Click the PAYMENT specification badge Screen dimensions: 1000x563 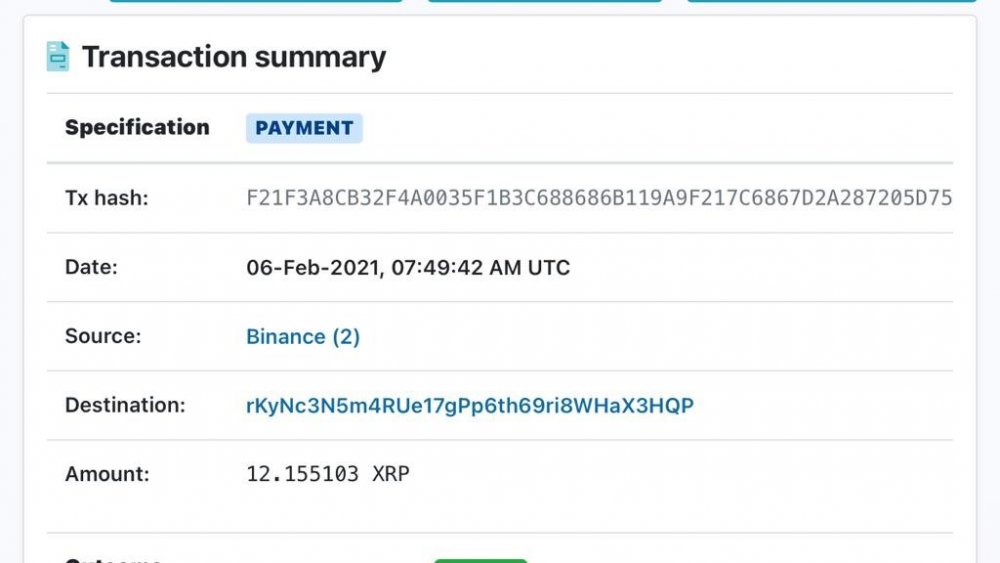(x=304, y=128)
